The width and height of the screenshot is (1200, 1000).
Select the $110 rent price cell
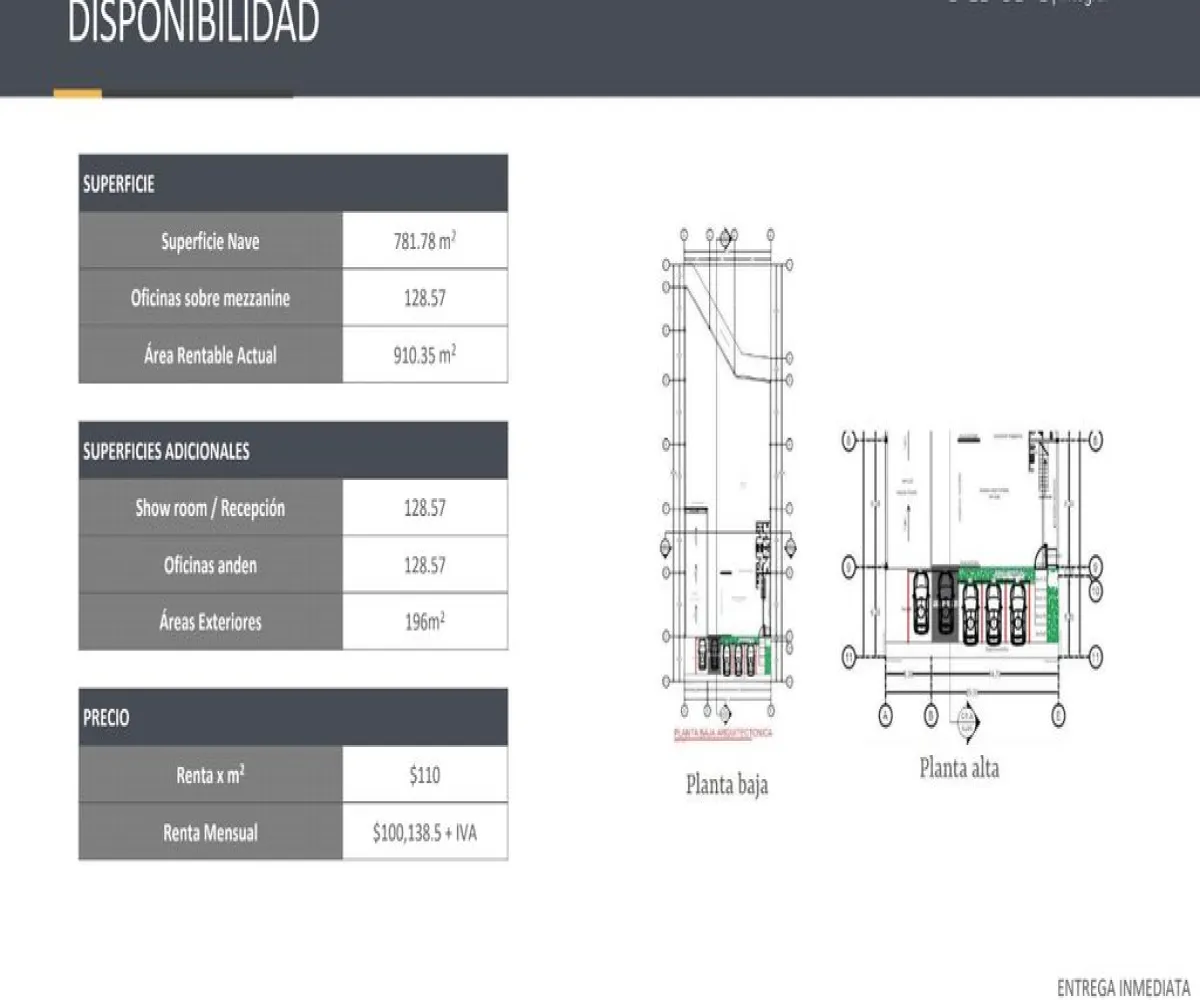pos(424,775)
